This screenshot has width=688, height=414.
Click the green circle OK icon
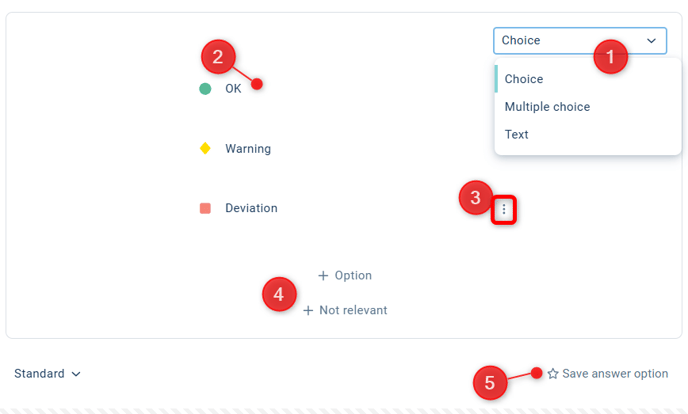click(x=205, y=89)
